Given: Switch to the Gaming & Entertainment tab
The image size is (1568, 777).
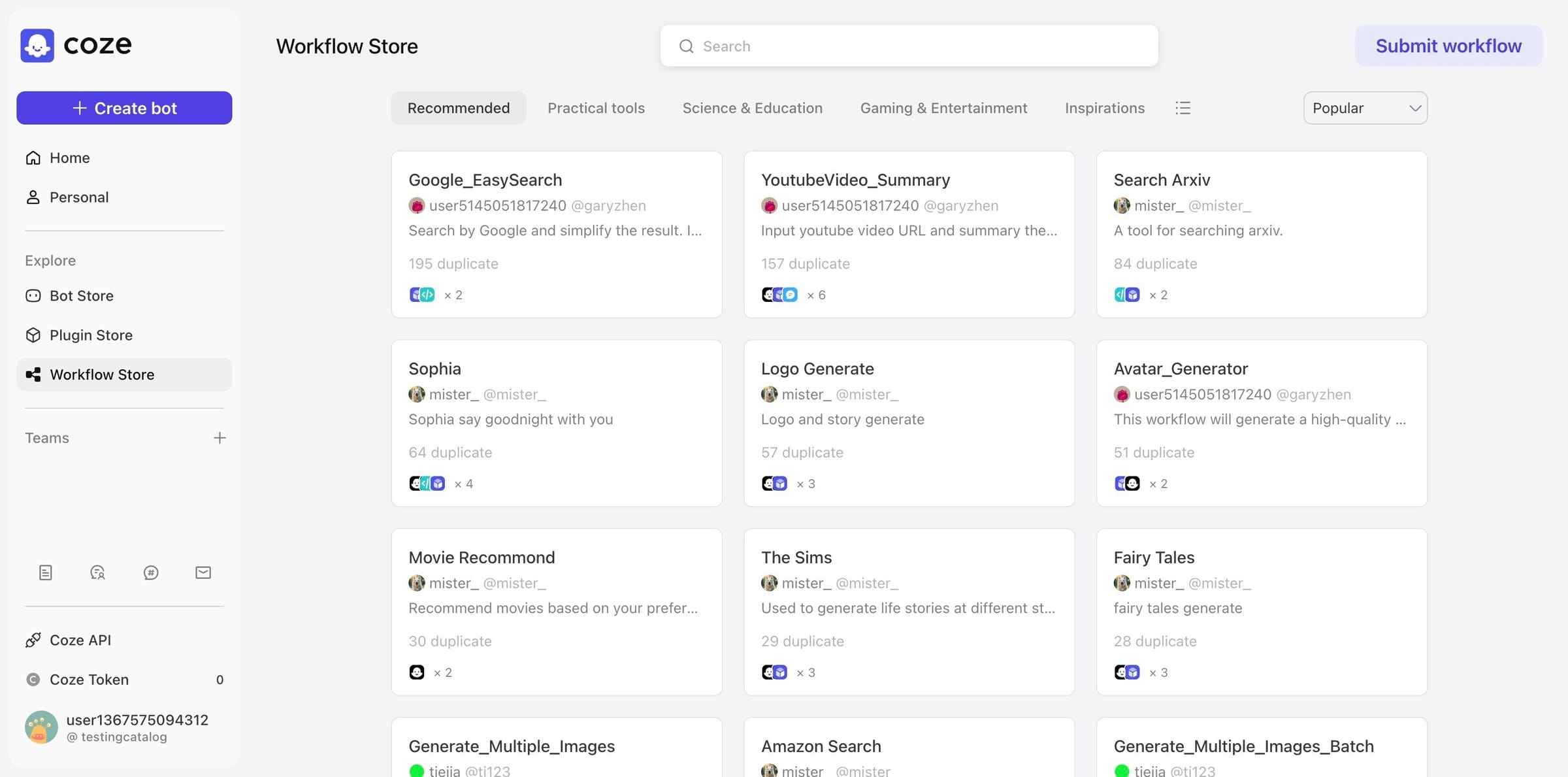Looking at the screenshot, I should (x=943, y=108).
